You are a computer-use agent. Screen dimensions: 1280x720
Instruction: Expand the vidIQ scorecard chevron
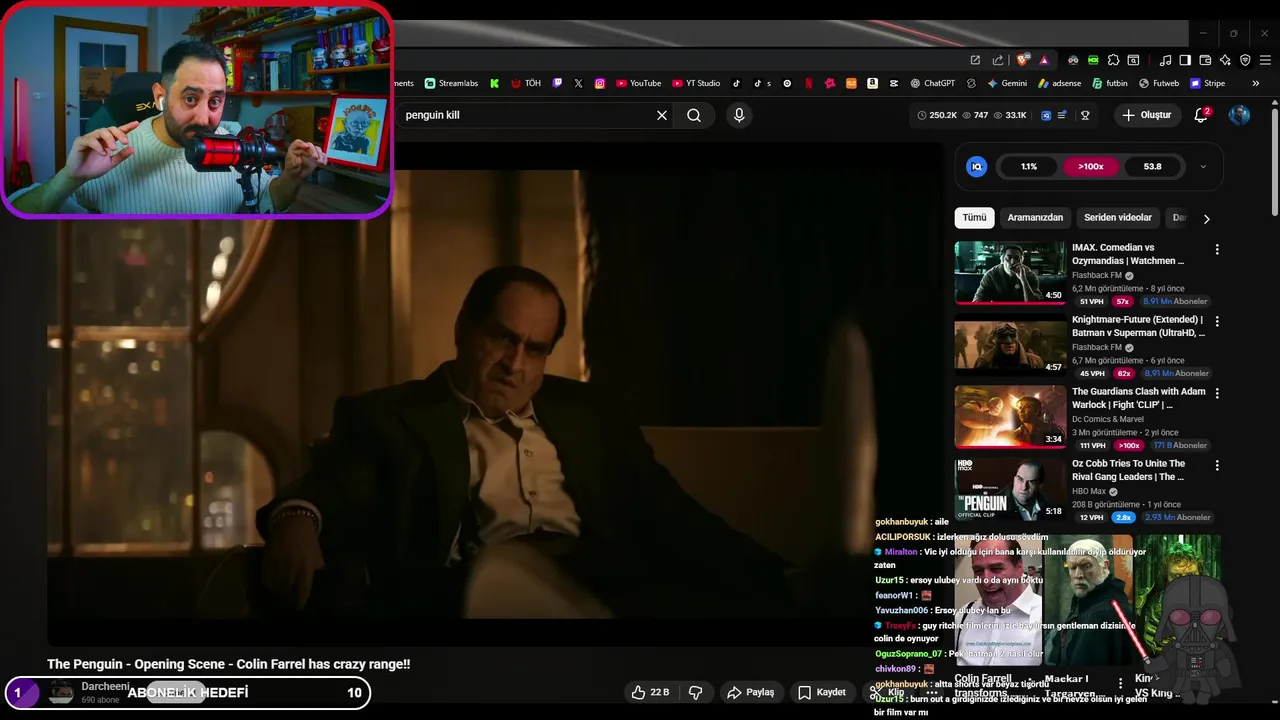click(1203, 167)
